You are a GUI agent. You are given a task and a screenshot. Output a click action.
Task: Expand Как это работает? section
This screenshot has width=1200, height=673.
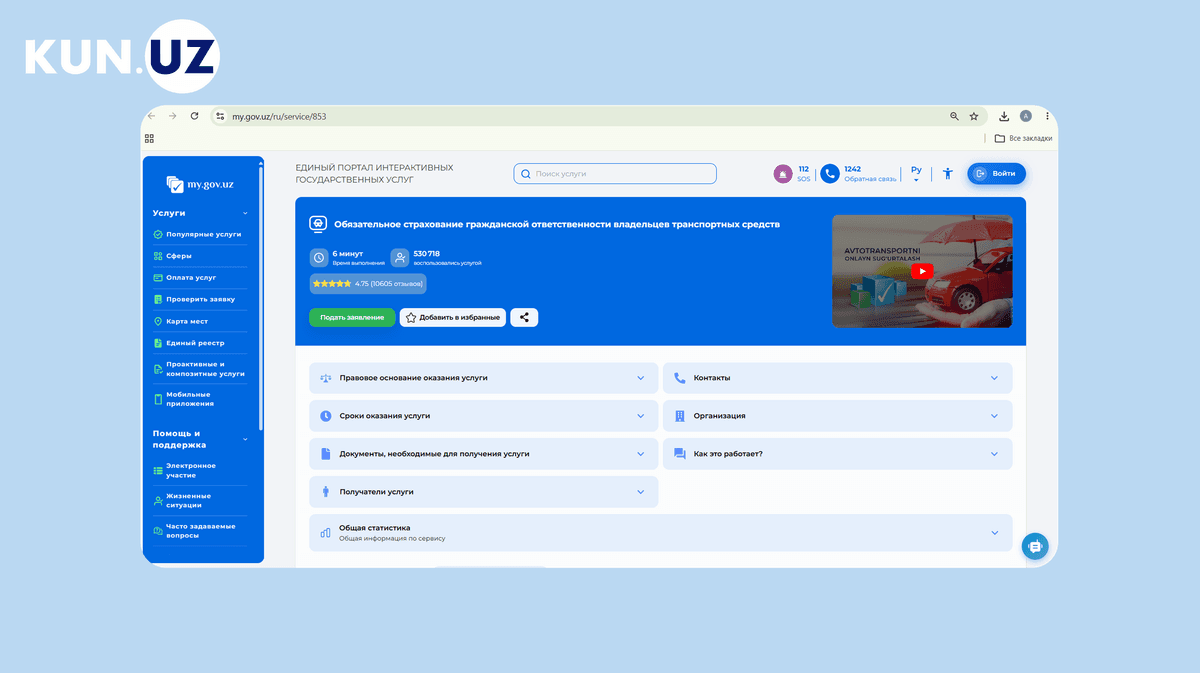click(x=838, y=453)
